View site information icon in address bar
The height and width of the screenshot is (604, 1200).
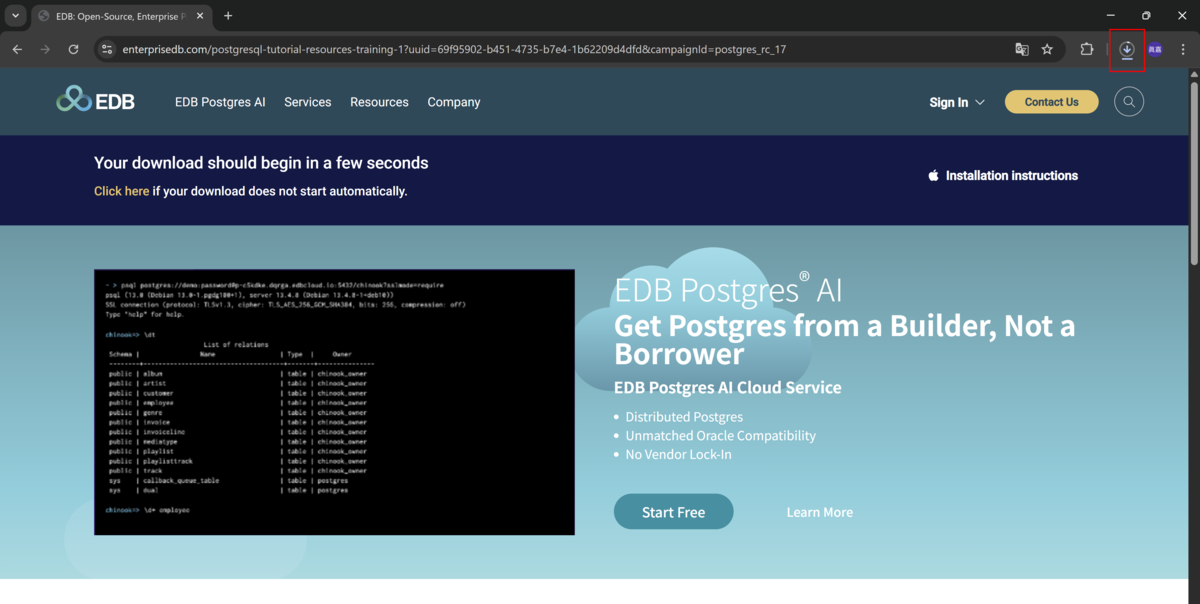(x=108, y=49)
